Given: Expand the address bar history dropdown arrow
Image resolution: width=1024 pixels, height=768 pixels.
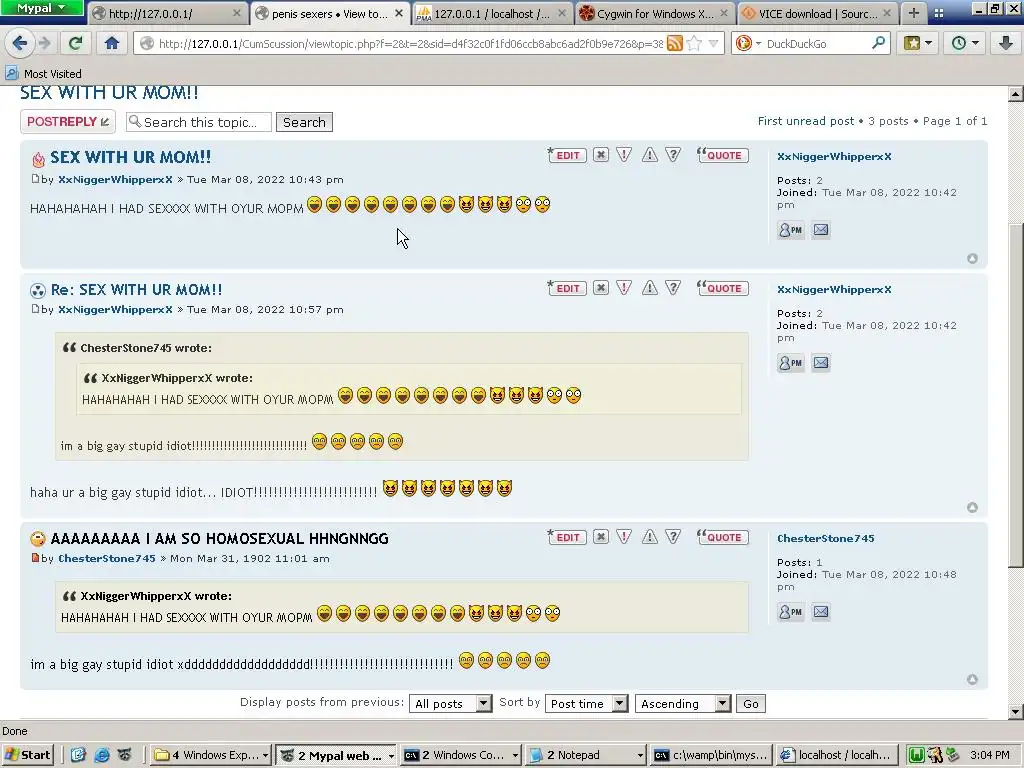Looking at the screenshot, I should click(714, 43).
